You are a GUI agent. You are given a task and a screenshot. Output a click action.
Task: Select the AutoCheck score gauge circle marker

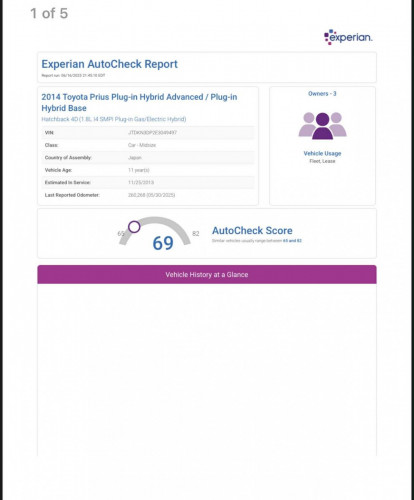pyautogui.click(x=134, y=227)
